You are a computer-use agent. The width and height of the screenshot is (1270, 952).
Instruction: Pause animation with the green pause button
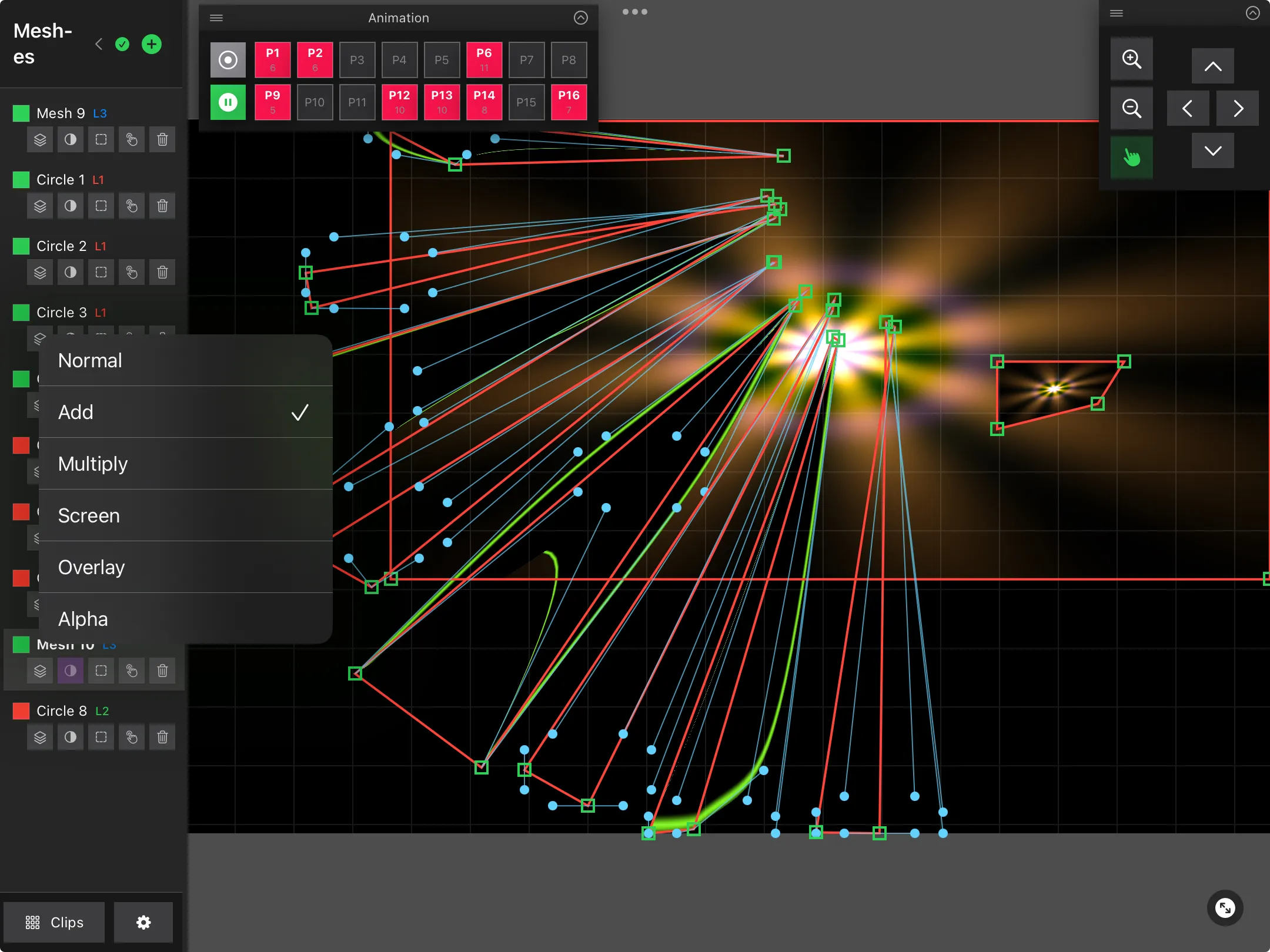coord(228,102)
